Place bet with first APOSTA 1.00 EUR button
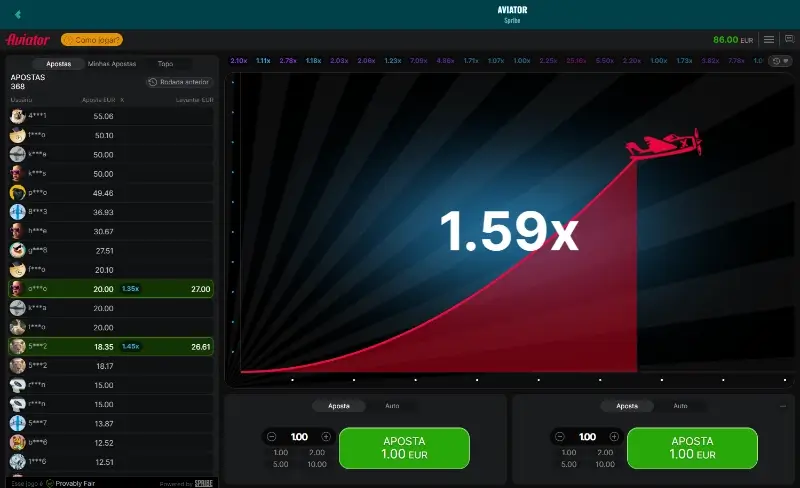800x488 pixels. 404,448
